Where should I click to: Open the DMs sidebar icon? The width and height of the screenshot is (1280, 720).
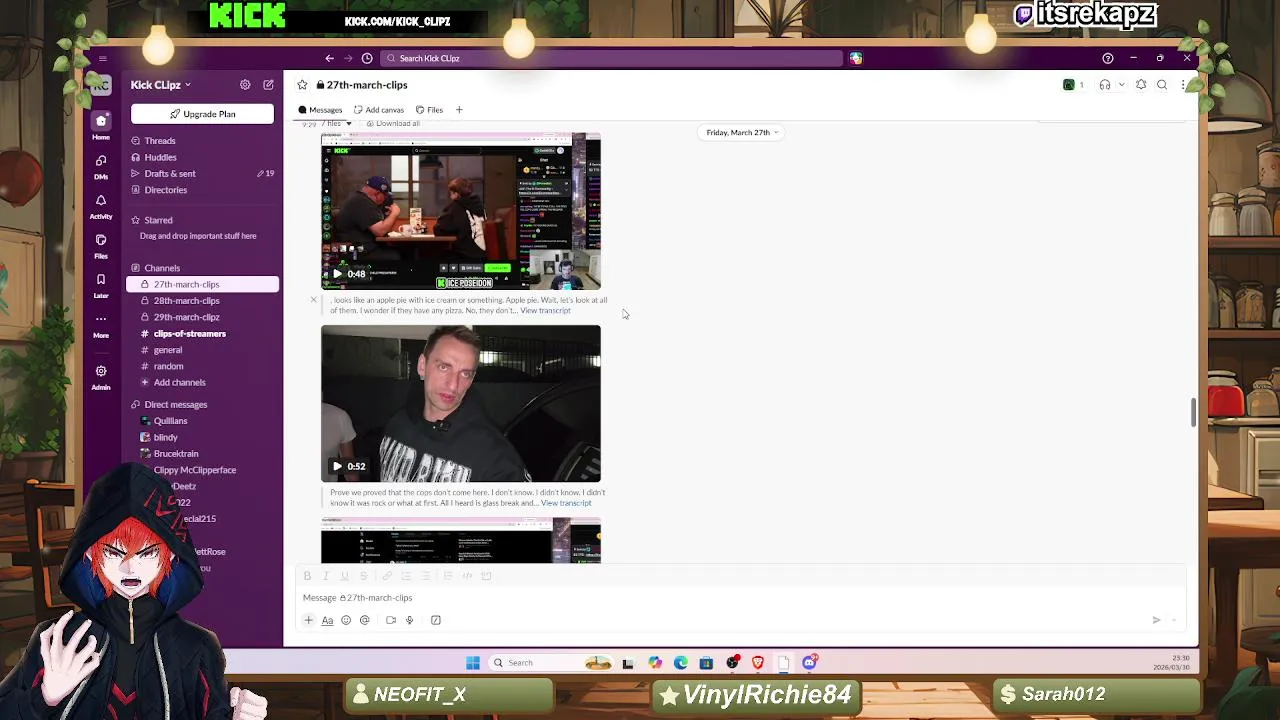(x=101, y=166)
